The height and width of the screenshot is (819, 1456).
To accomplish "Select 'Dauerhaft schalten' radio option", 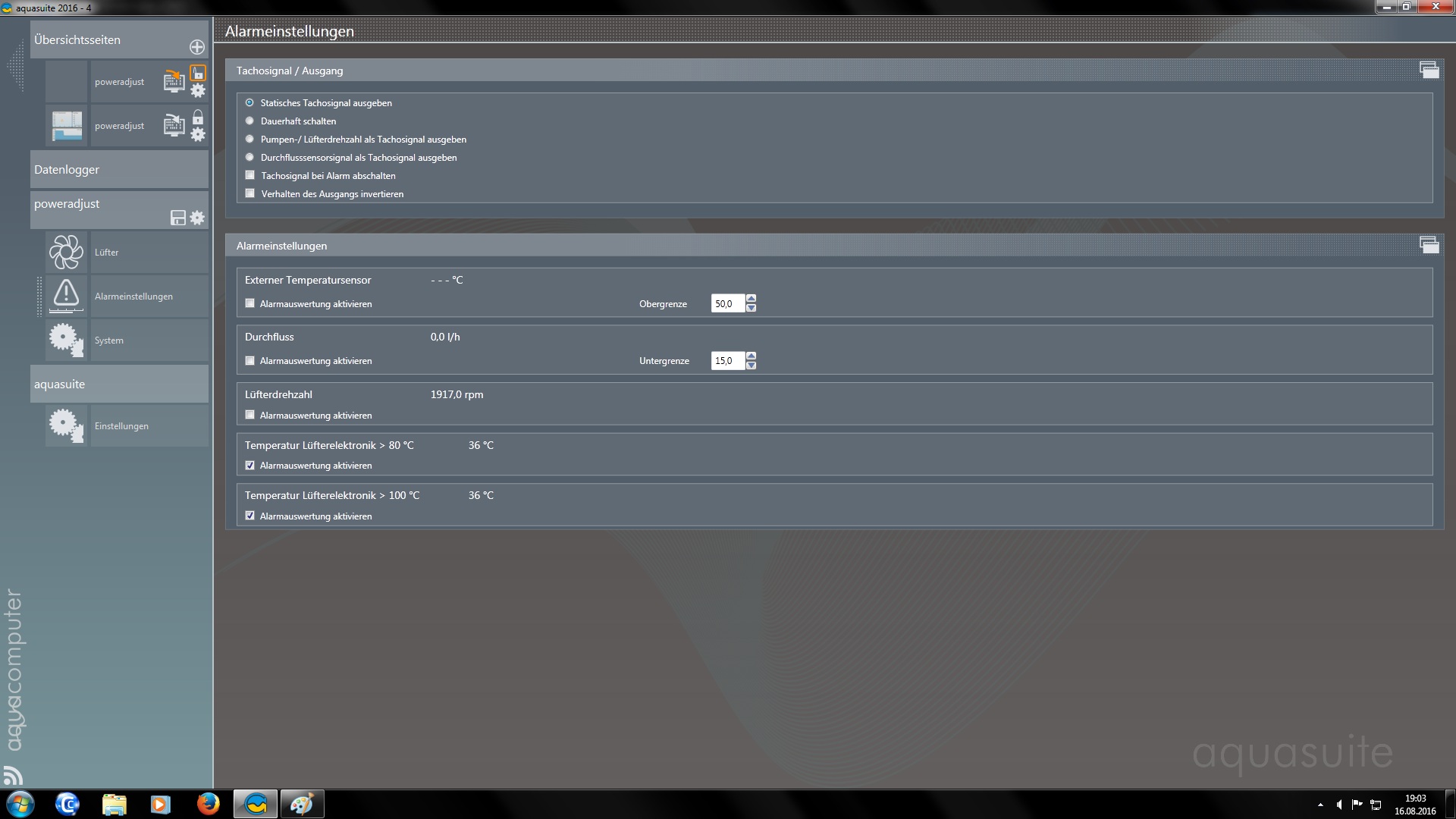I will tap(249, 121).
